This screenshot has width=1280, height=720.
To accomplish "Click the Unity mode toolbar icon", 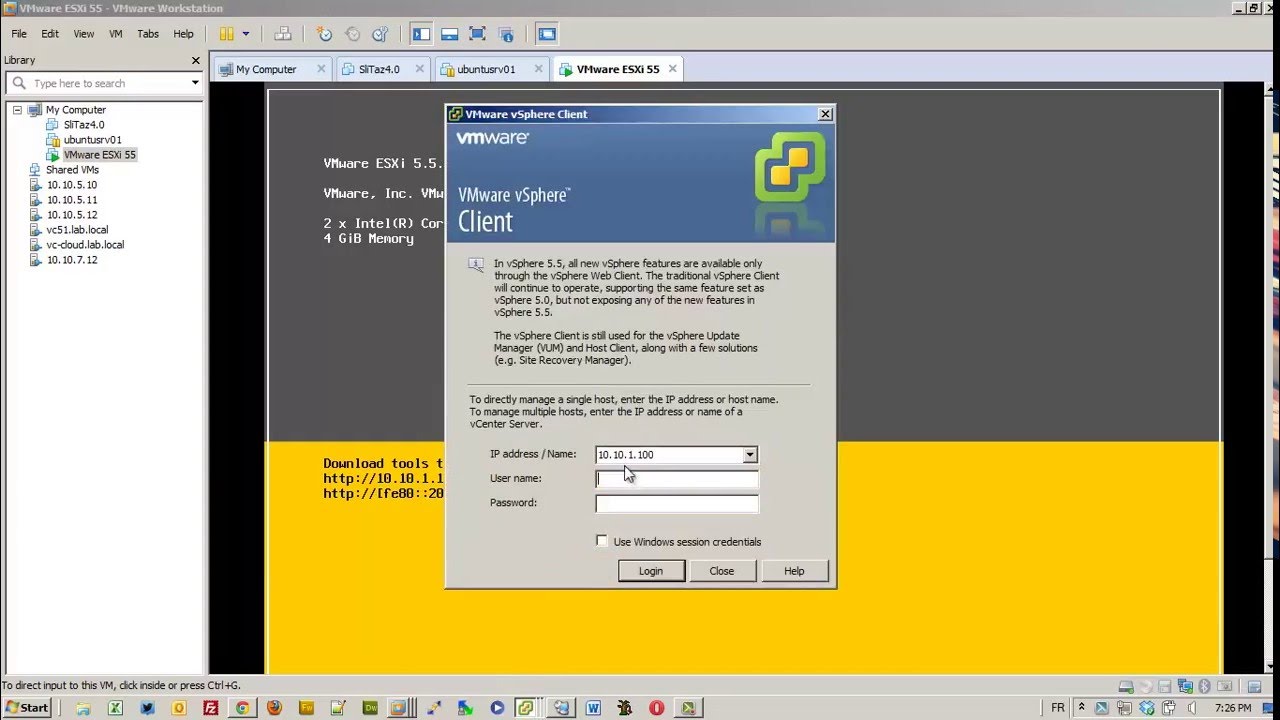I will (x=505, y=34).
